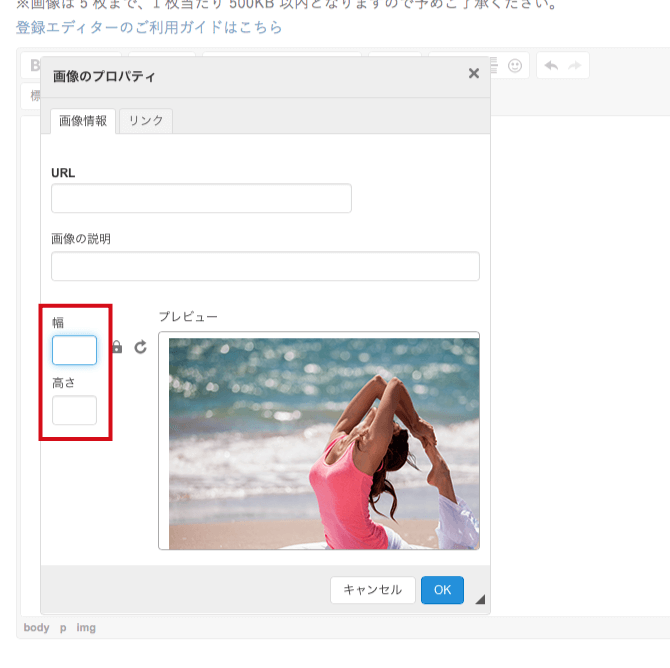This screenshot has width=670, height=668.
Task: Focus the 高さ height input
Action: click(74, 410)
